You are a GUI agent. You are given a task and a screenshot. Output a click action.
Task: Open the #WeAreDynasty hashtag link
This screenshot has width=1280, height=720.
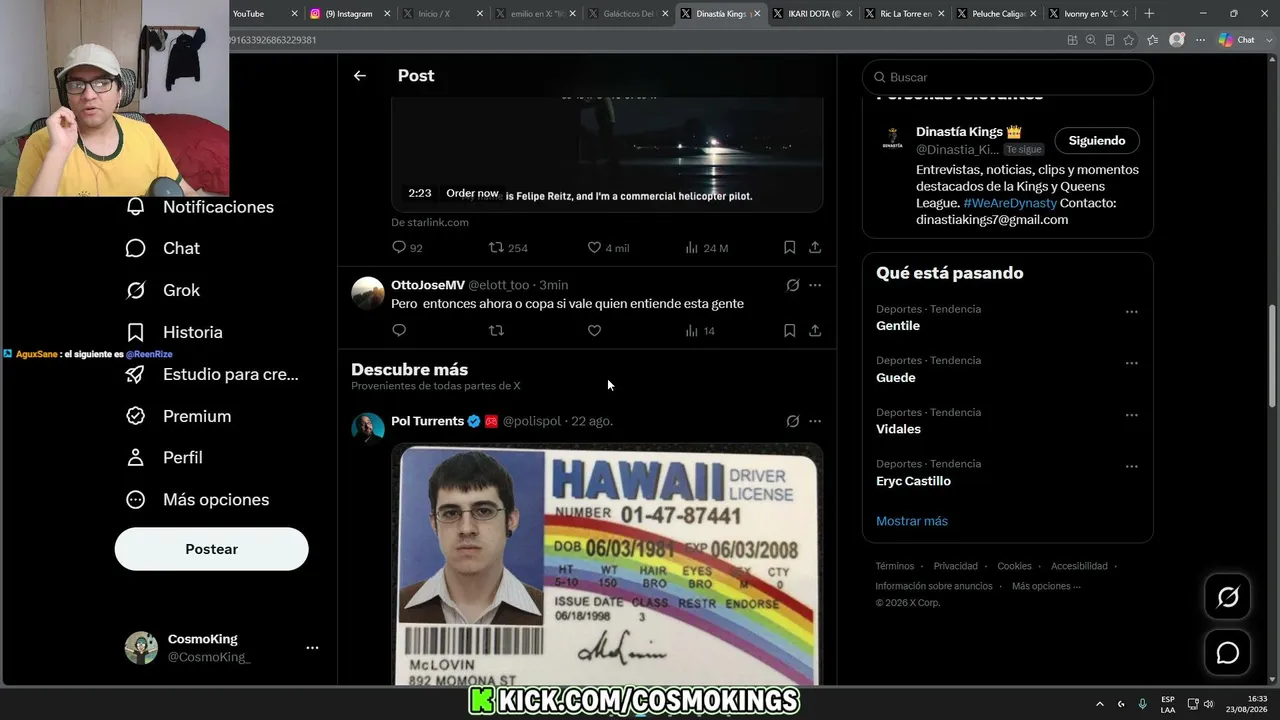pyautogui.click(x=1010, y=203)
